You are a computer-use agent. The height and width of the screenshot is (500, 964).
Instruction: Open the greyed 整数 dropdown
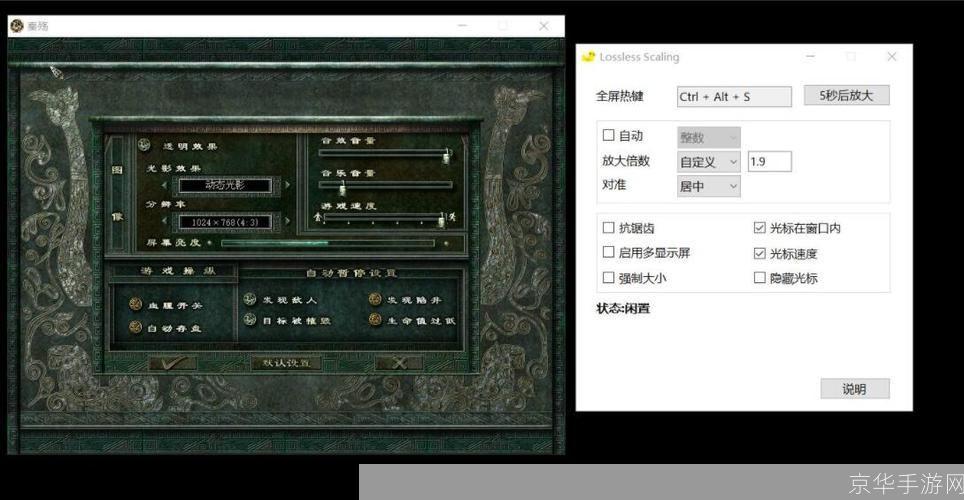click(708, 138)
